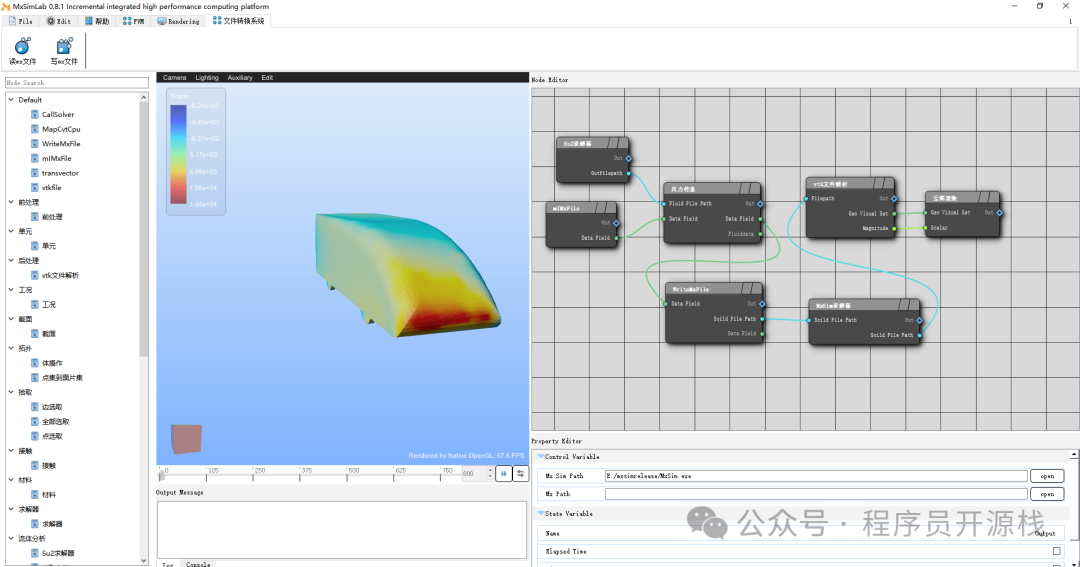Select the Su2求解器 node icon in tree
The height and width of the screenshot is (567, 1080).
coord(35,553)
